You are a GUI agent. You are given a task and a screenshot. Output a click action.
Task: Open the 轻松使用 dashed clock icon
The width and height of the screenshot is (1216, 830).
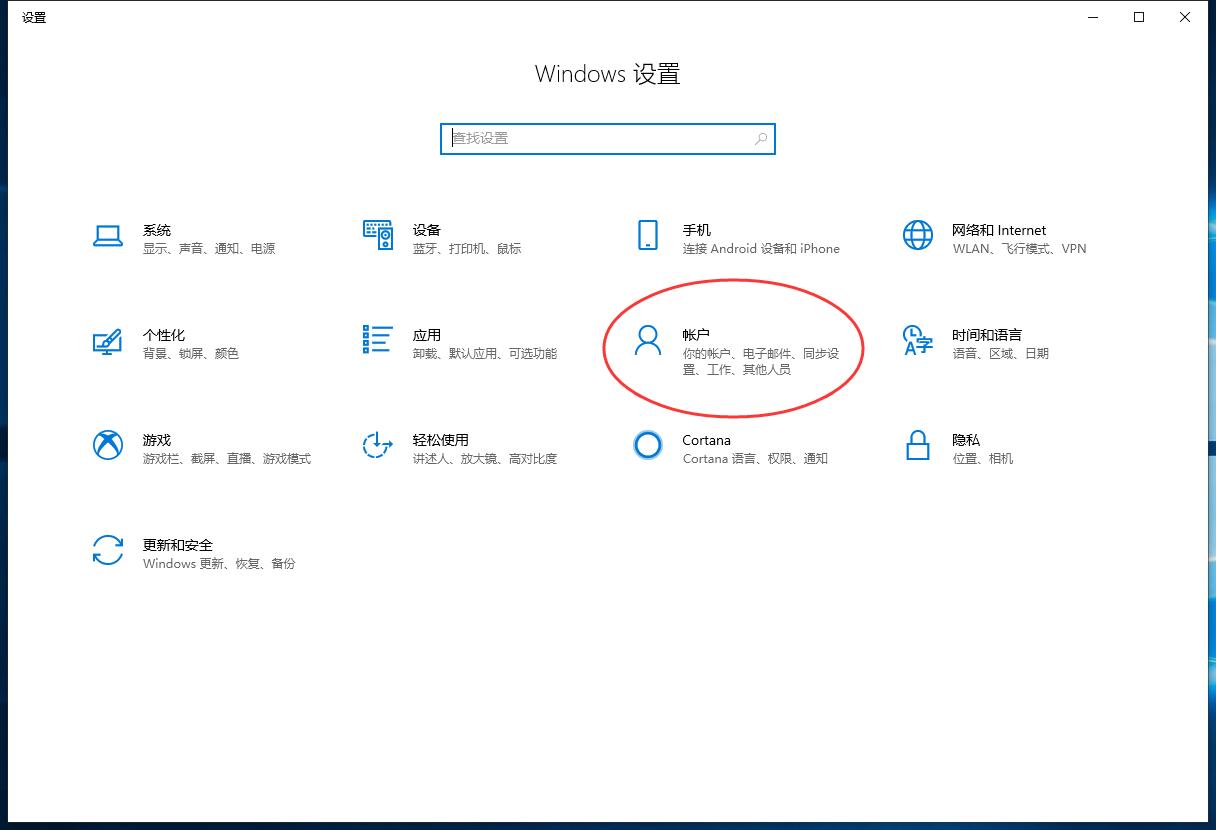click(x=377, y=445)
